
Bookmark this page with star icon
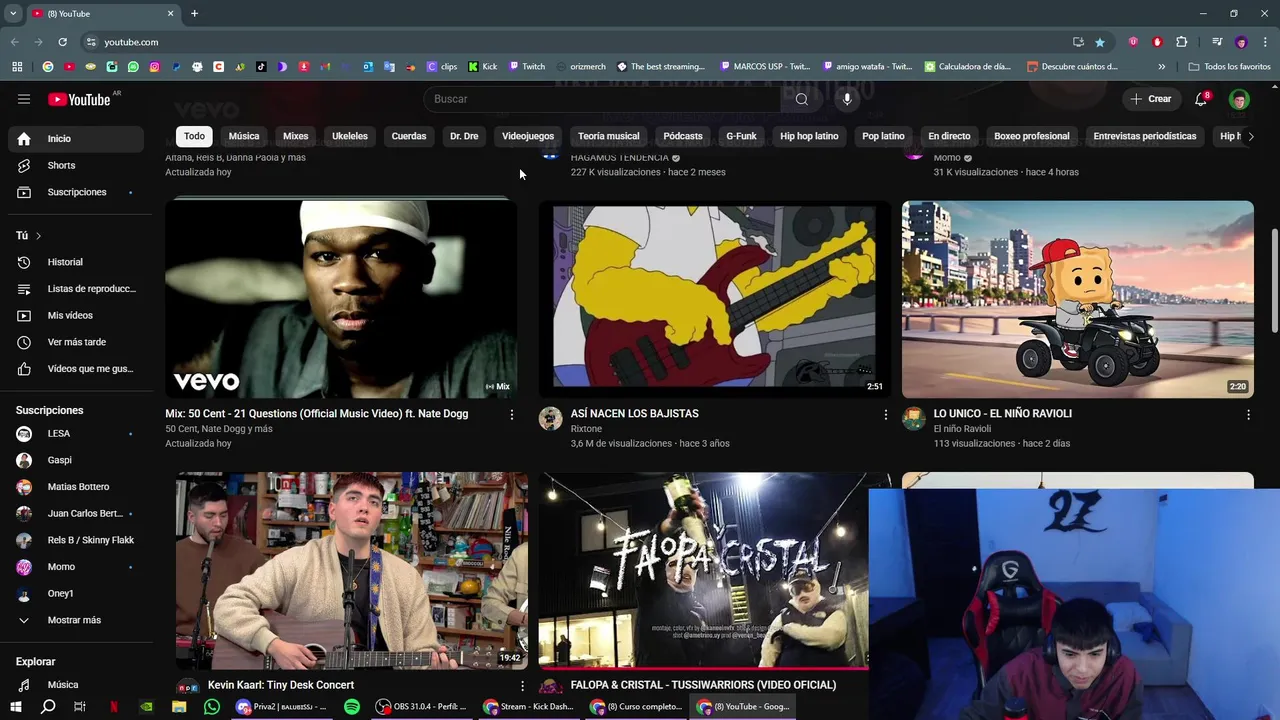point(1100,42)
